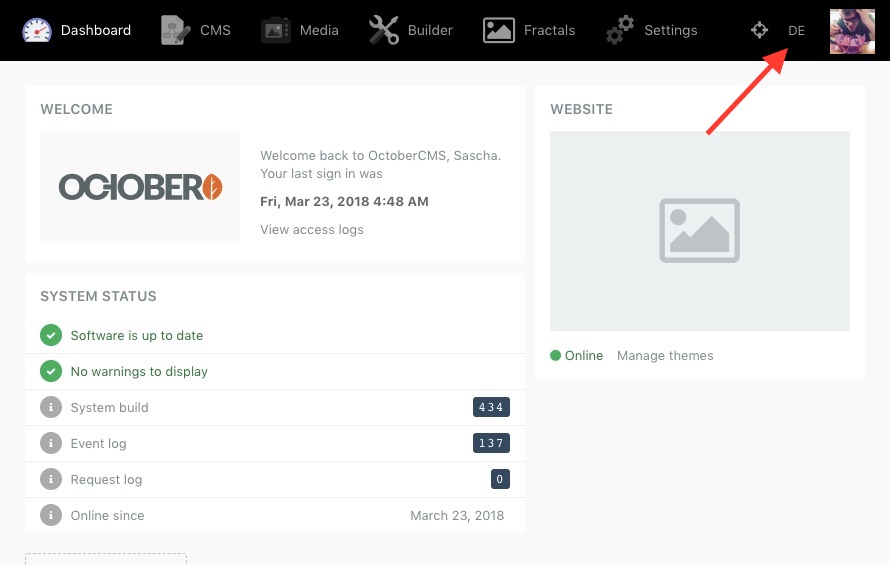
Task: Open the Settings menu item
Action: [x=652, y=30]
